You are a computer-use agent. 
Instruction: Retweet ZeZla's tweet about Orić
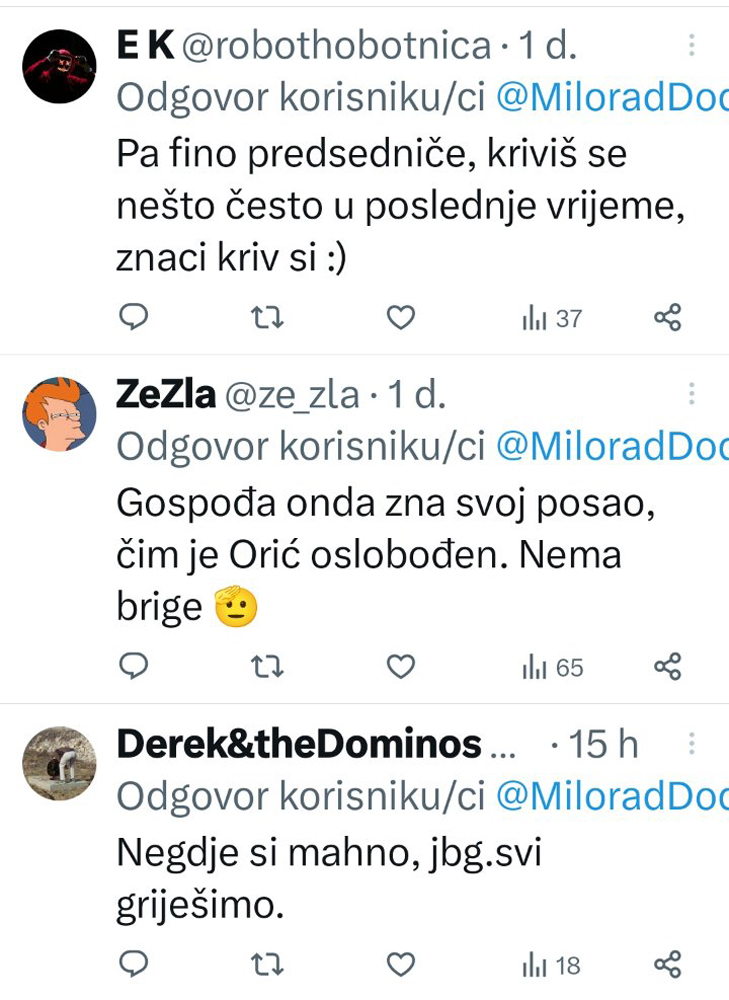(x=267, y=667)
